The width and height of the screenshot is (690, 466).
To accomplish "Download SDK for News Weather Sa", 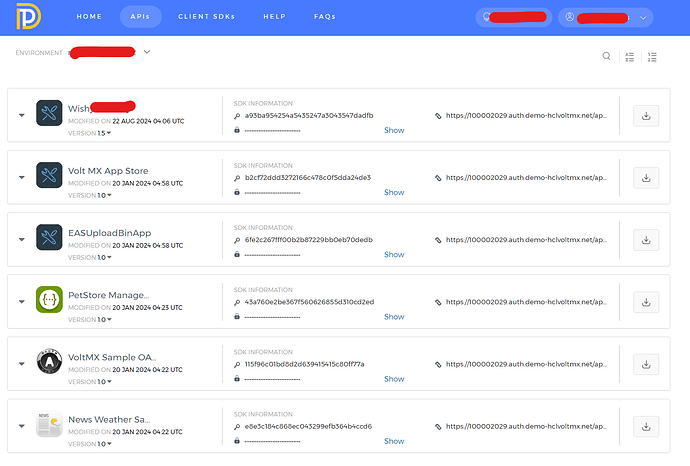I will [646, 426].
